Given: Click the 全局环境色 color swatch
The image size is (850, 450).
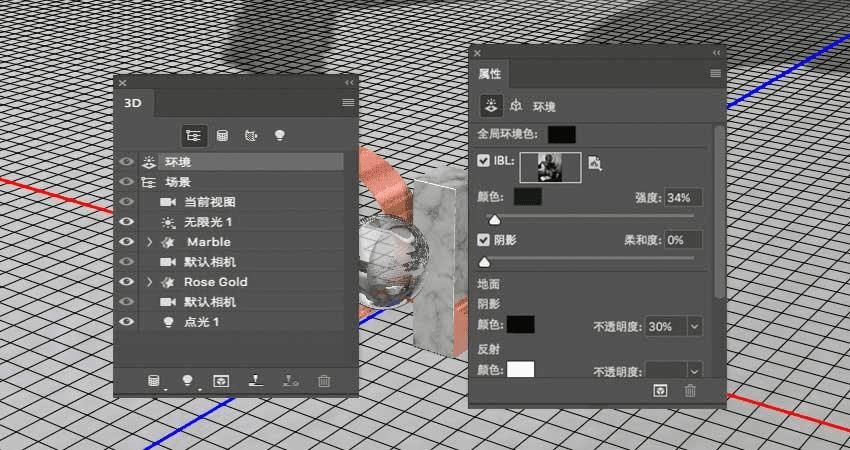Looking at the screenshot, I should [562, 134].
